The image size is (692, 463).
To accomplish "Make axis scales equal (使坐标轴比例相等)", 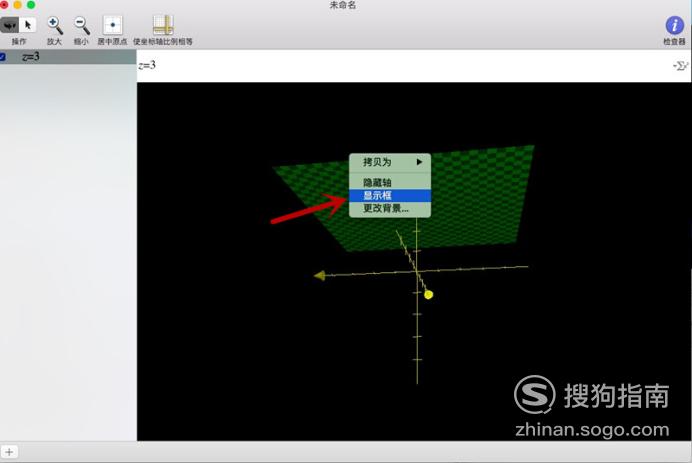I will [163, 25].
